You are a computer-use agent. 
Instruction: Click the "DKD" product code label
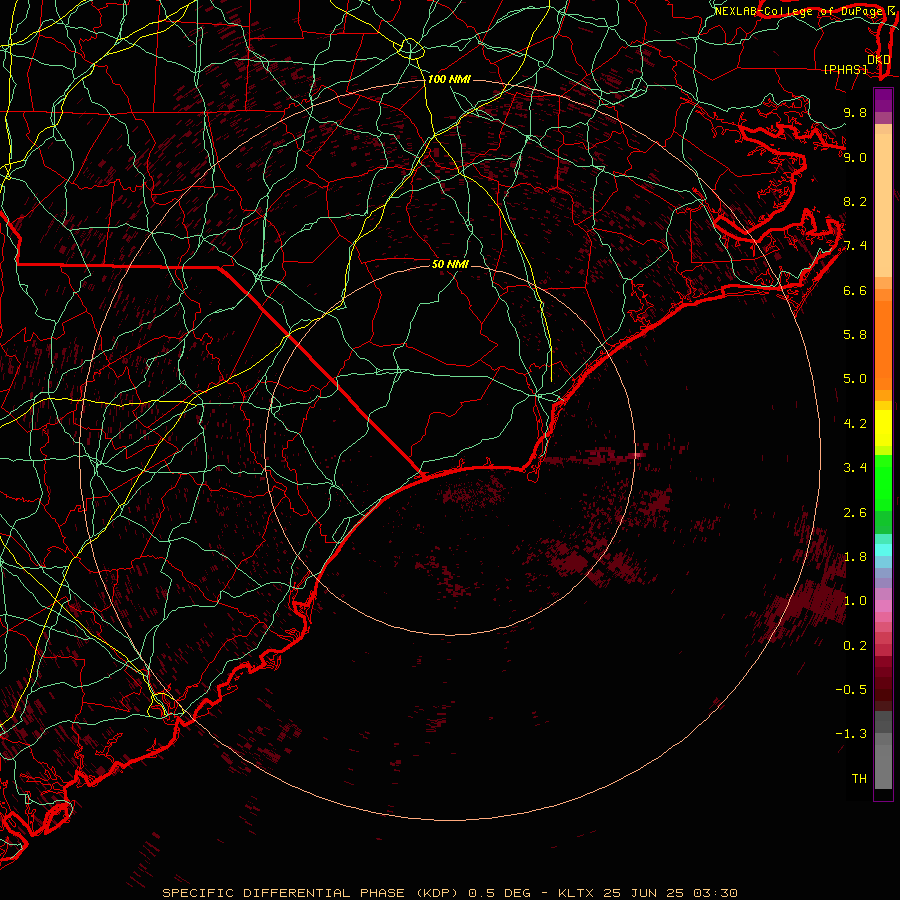878,60
